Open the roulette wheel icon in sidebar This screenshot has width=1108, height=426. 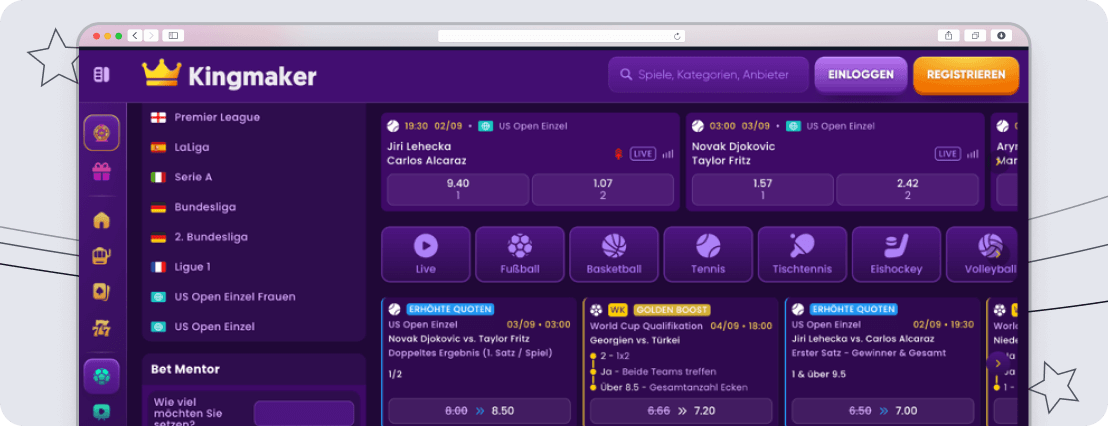tap(102, 133)
